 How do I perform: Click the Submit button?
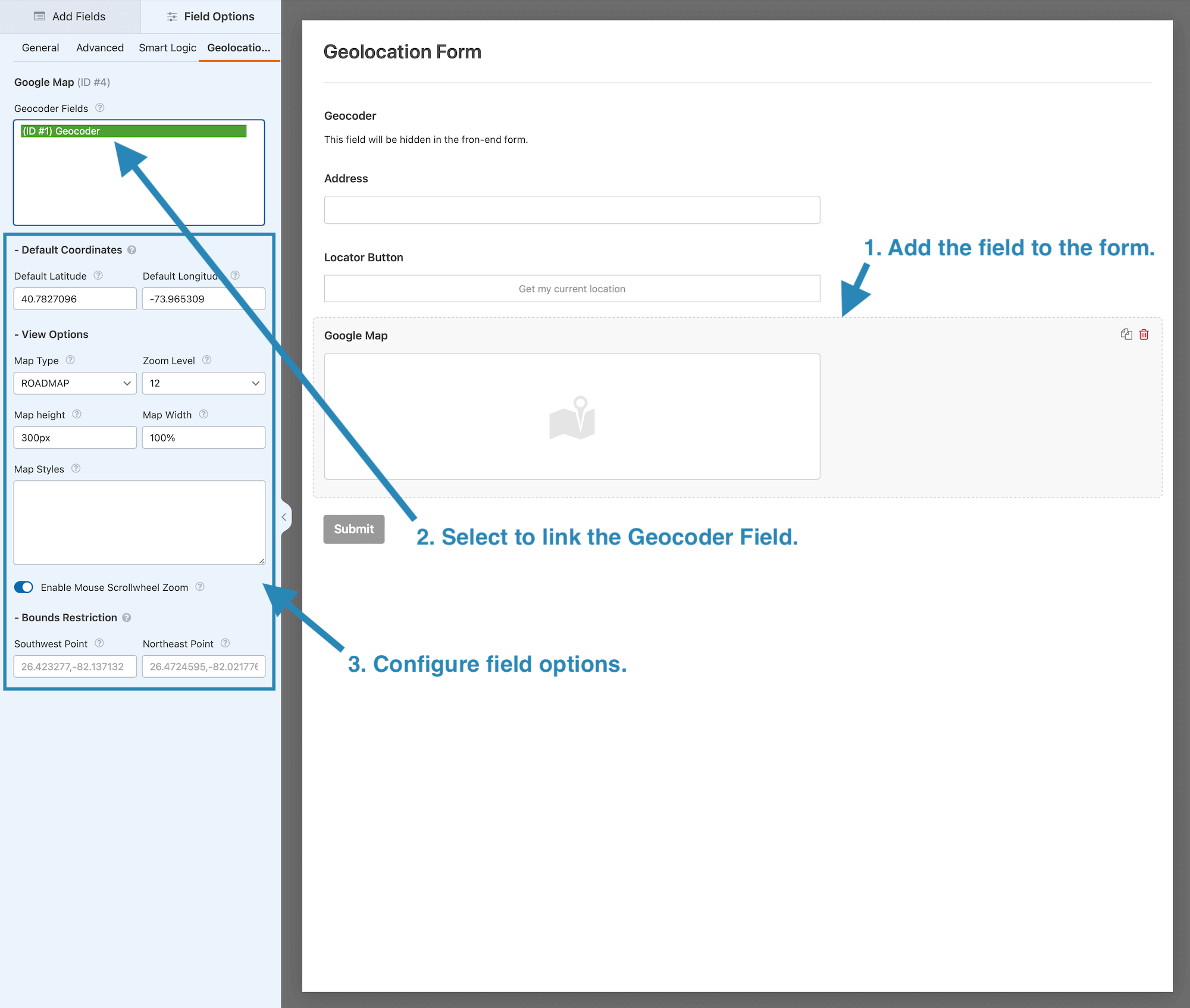coord(354,529)
